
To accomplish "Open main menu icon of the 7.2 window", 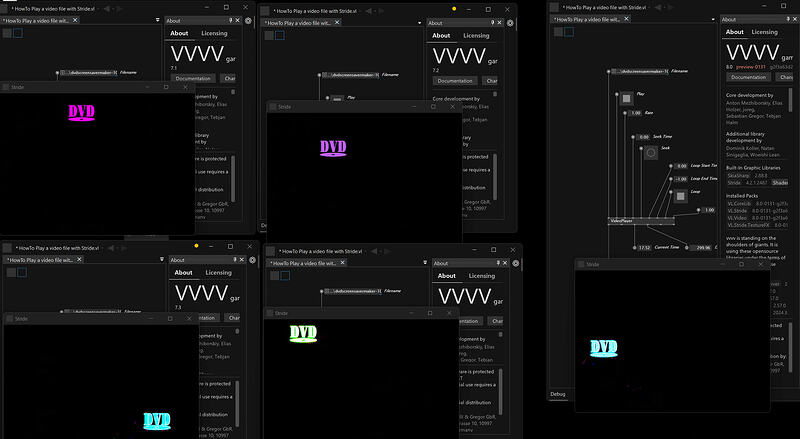I will (265, 11).
